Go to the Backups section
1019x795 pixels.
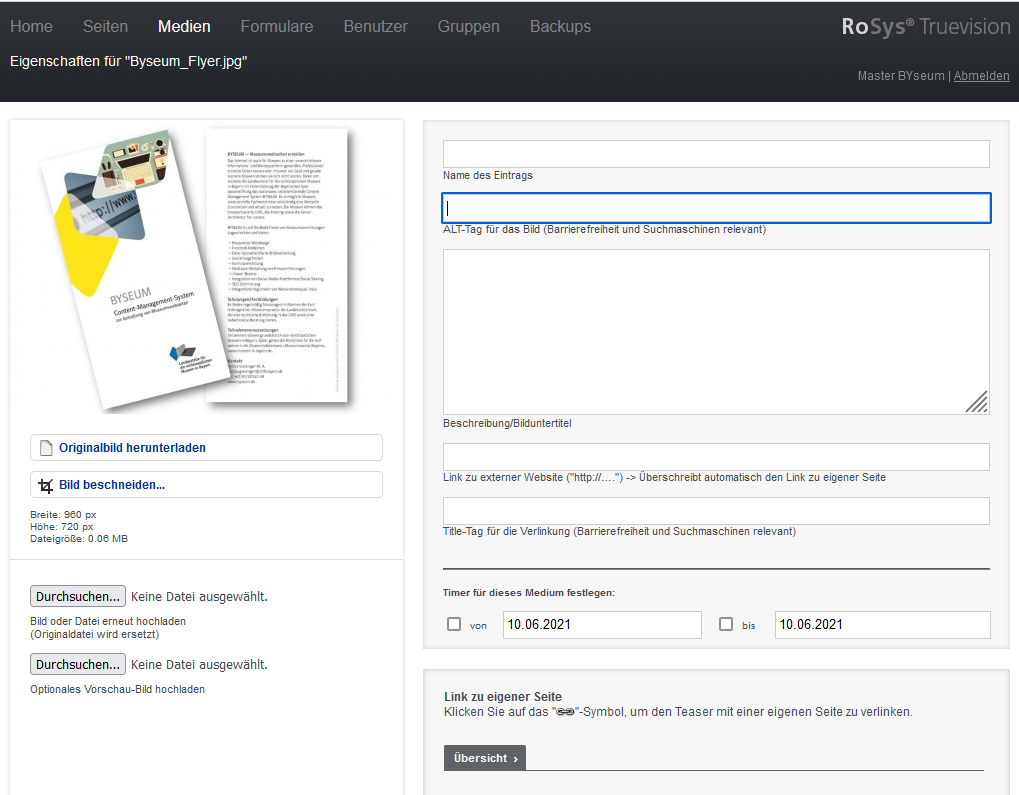pyautogui.click(x=560, y=27)
